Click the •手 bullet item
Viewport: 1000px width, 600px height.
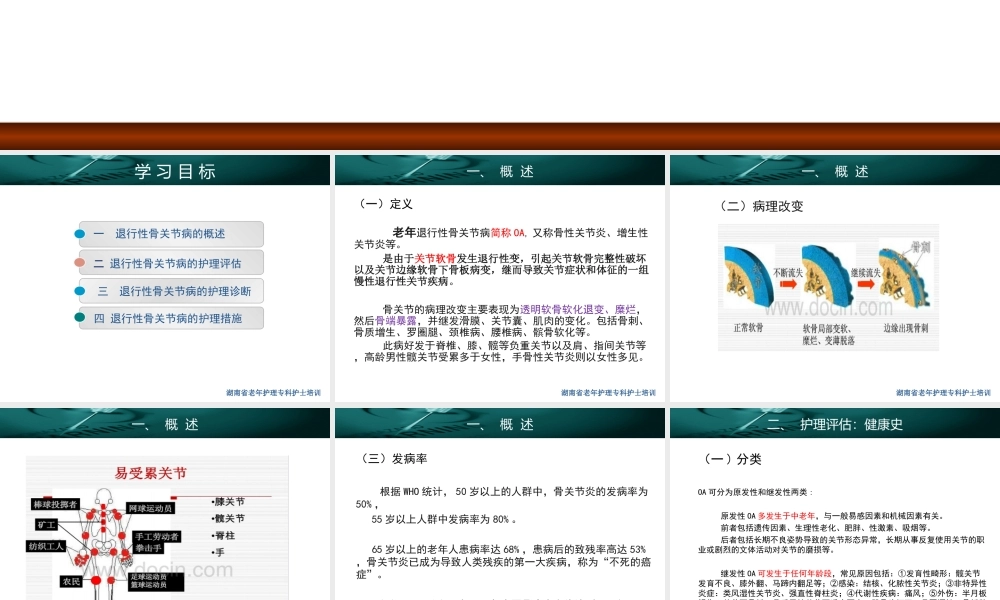(x=218, y=552)
